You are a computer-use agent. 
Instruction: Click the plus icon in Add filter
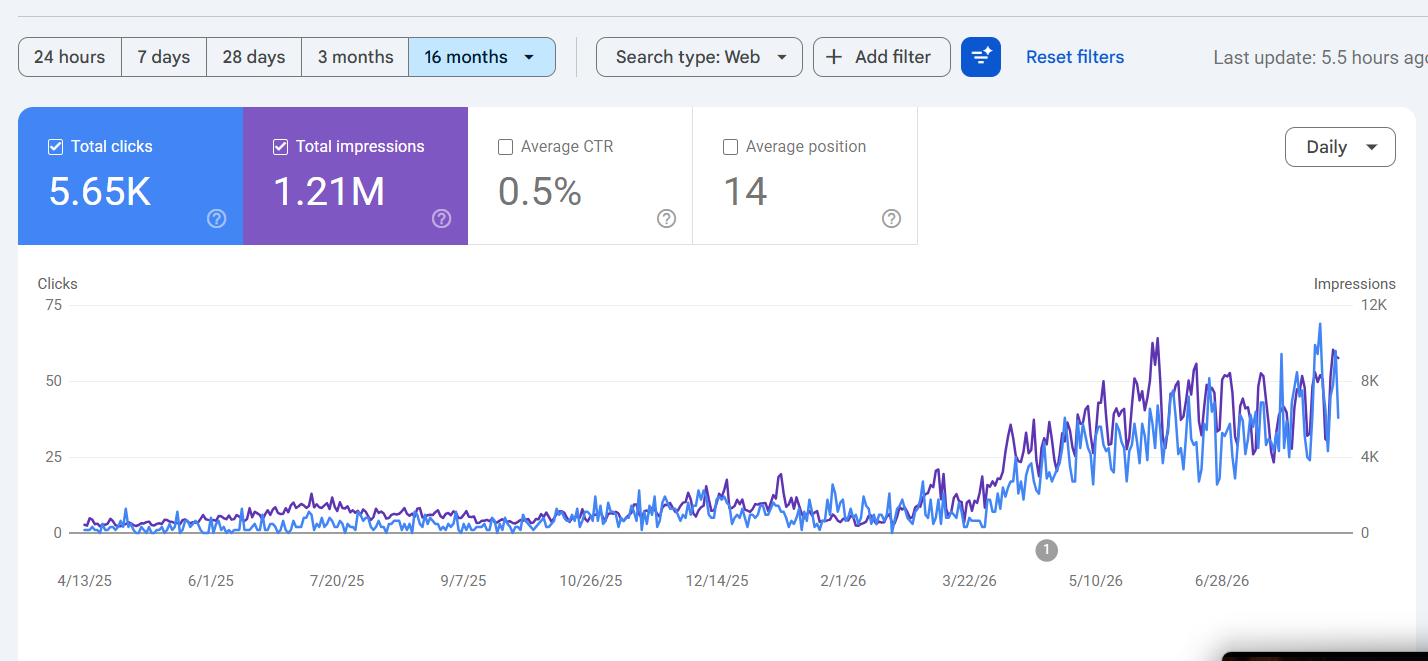pyautogui.click(x=834, y=57)
